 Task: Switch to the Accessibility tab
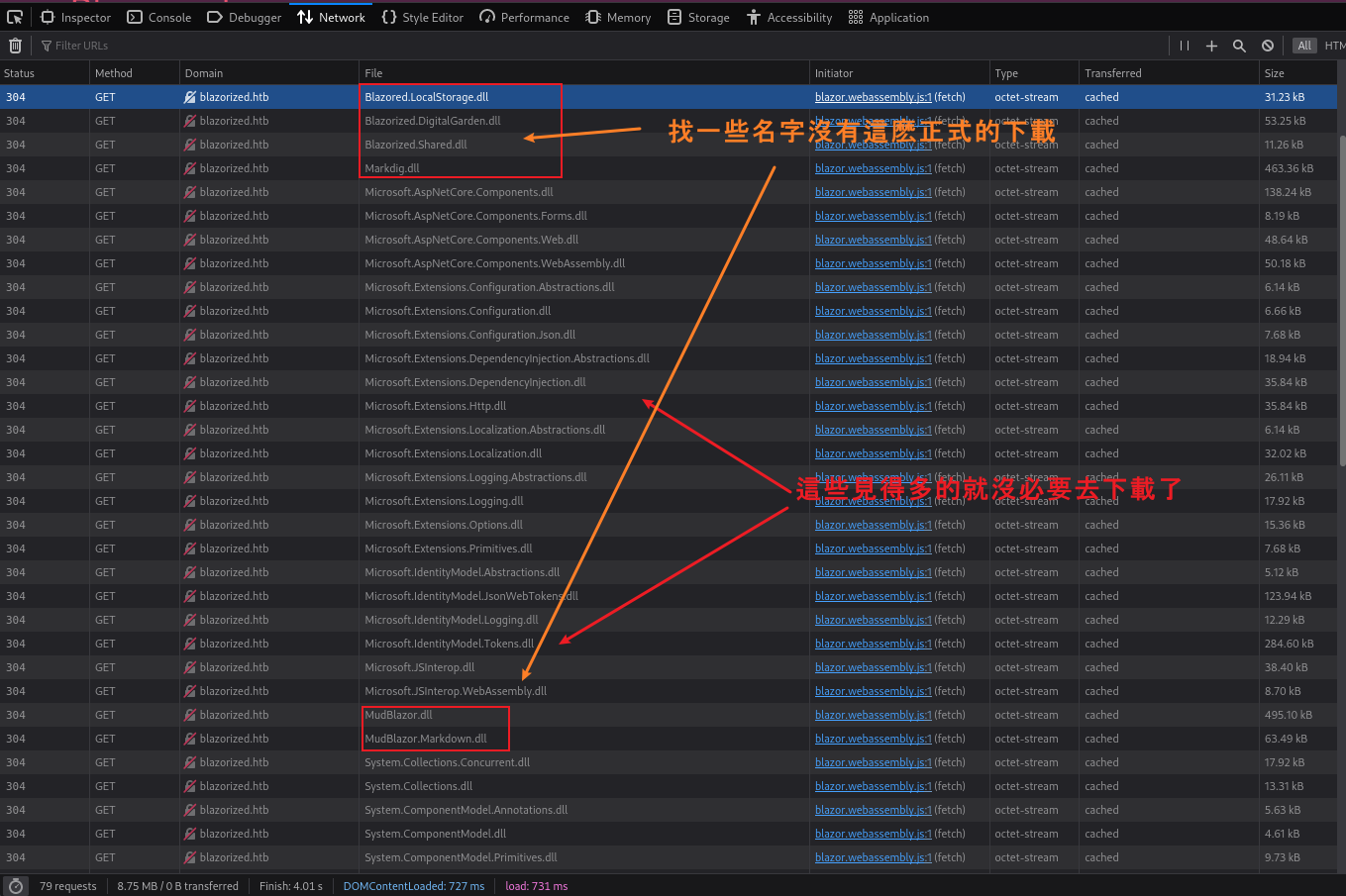coord(789,17)
